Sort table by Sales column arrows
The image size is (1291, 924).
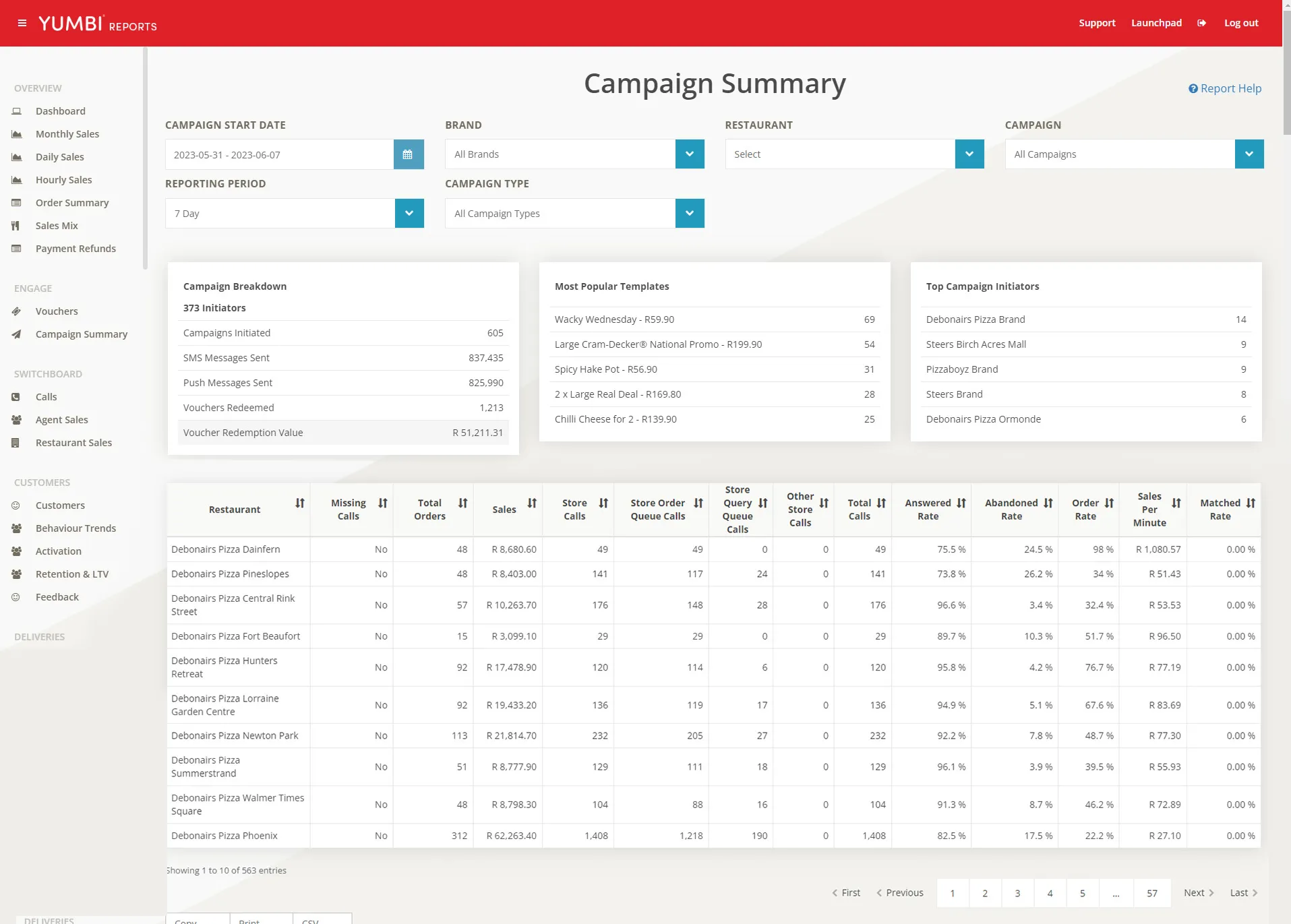pos(532,503)
